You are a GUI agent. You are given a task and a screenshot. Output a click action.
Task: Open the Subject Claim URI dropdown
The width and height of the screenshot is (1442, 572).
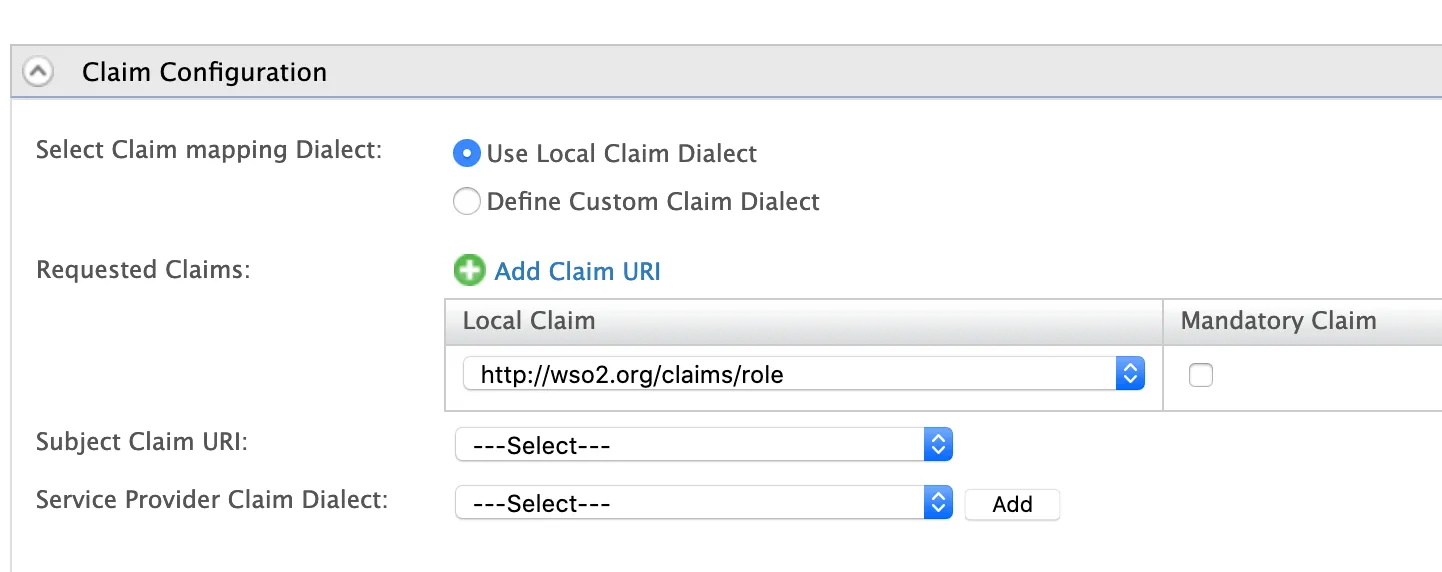tap(690, 445)
